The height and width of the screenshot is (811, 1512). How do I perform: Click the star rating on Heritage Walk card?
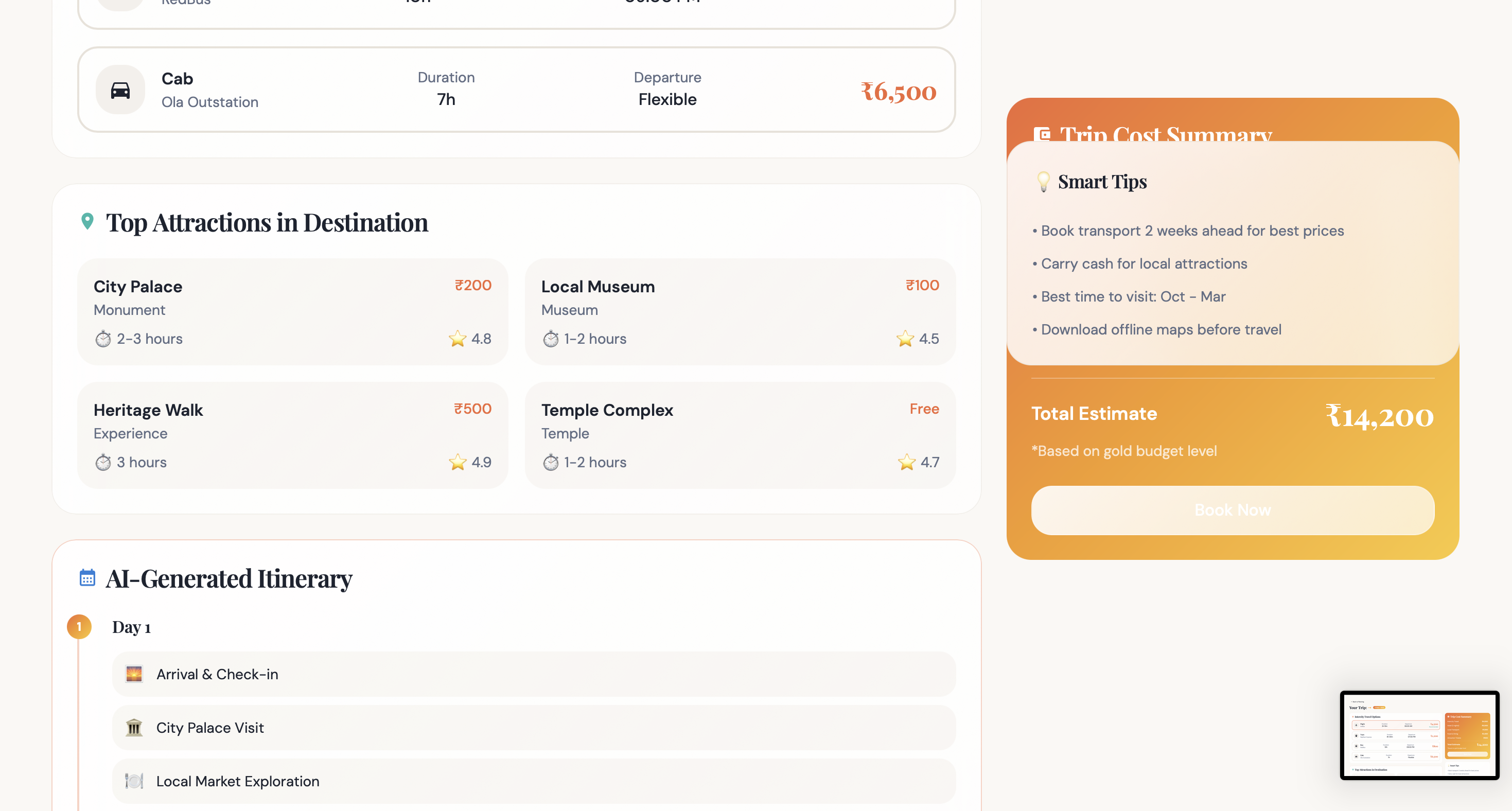tap(469, 463)
